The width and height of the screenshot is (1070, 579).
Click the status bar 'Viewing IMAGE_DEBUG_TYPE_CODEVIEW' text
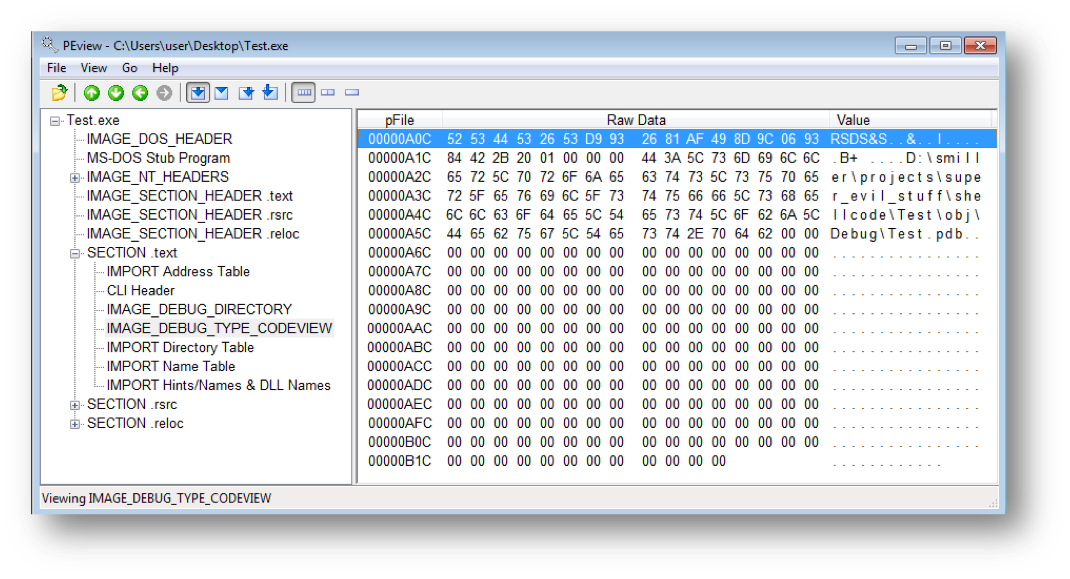point(156,498)
